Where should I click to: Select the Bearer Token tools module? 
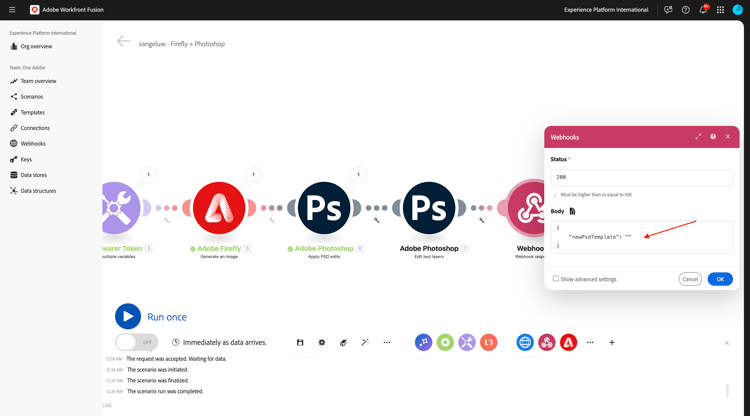click(121, 208)
